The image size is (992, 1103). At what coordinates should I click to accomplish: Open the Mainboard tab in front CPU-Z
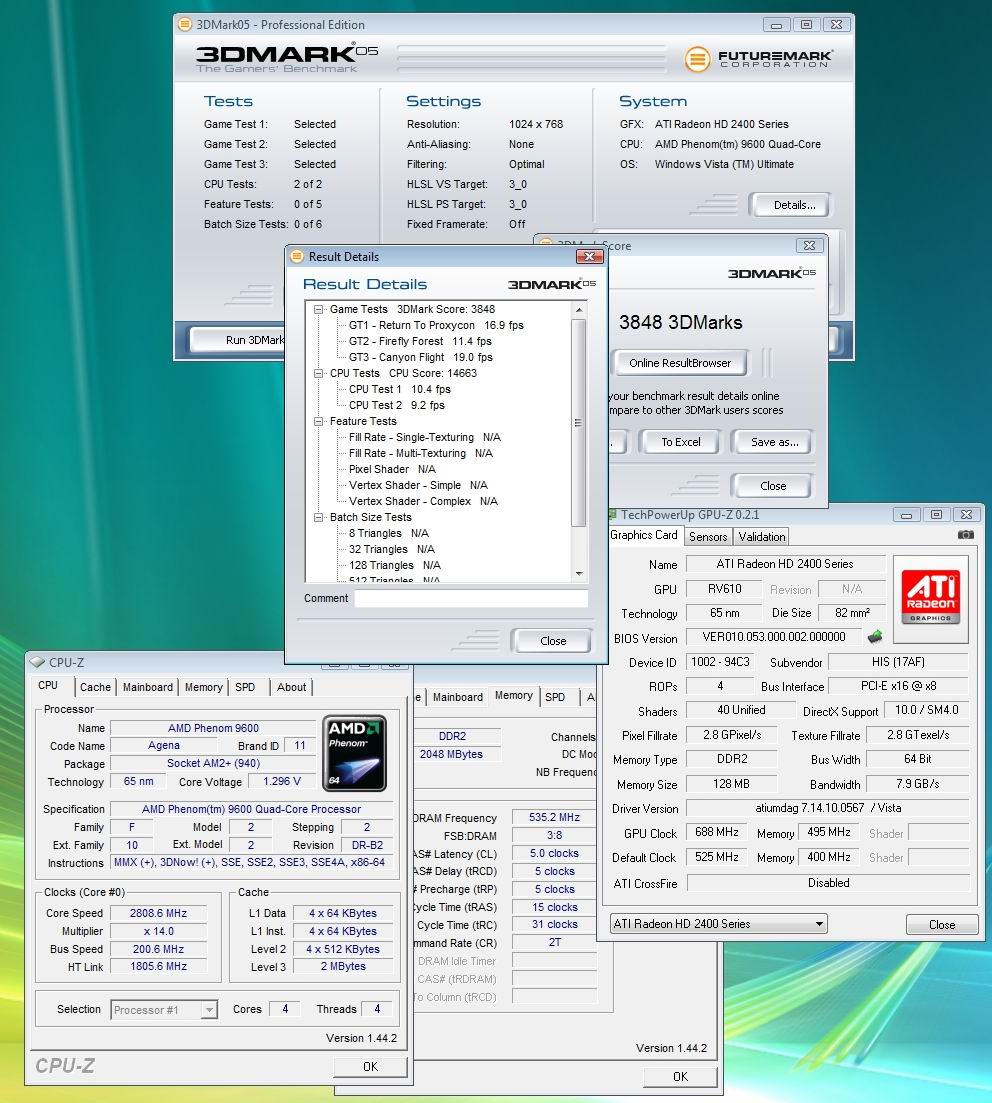click(148, 687)
